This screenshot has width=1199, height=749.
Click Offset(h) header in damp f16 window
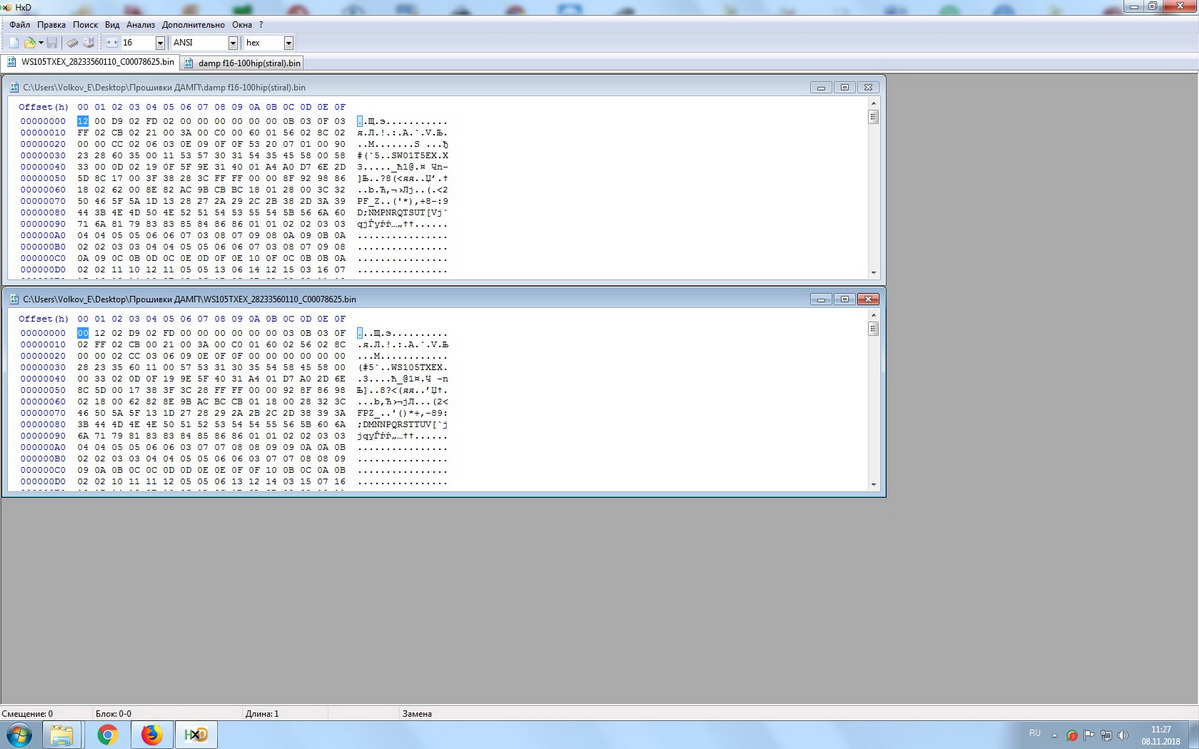tap(44, 107)
